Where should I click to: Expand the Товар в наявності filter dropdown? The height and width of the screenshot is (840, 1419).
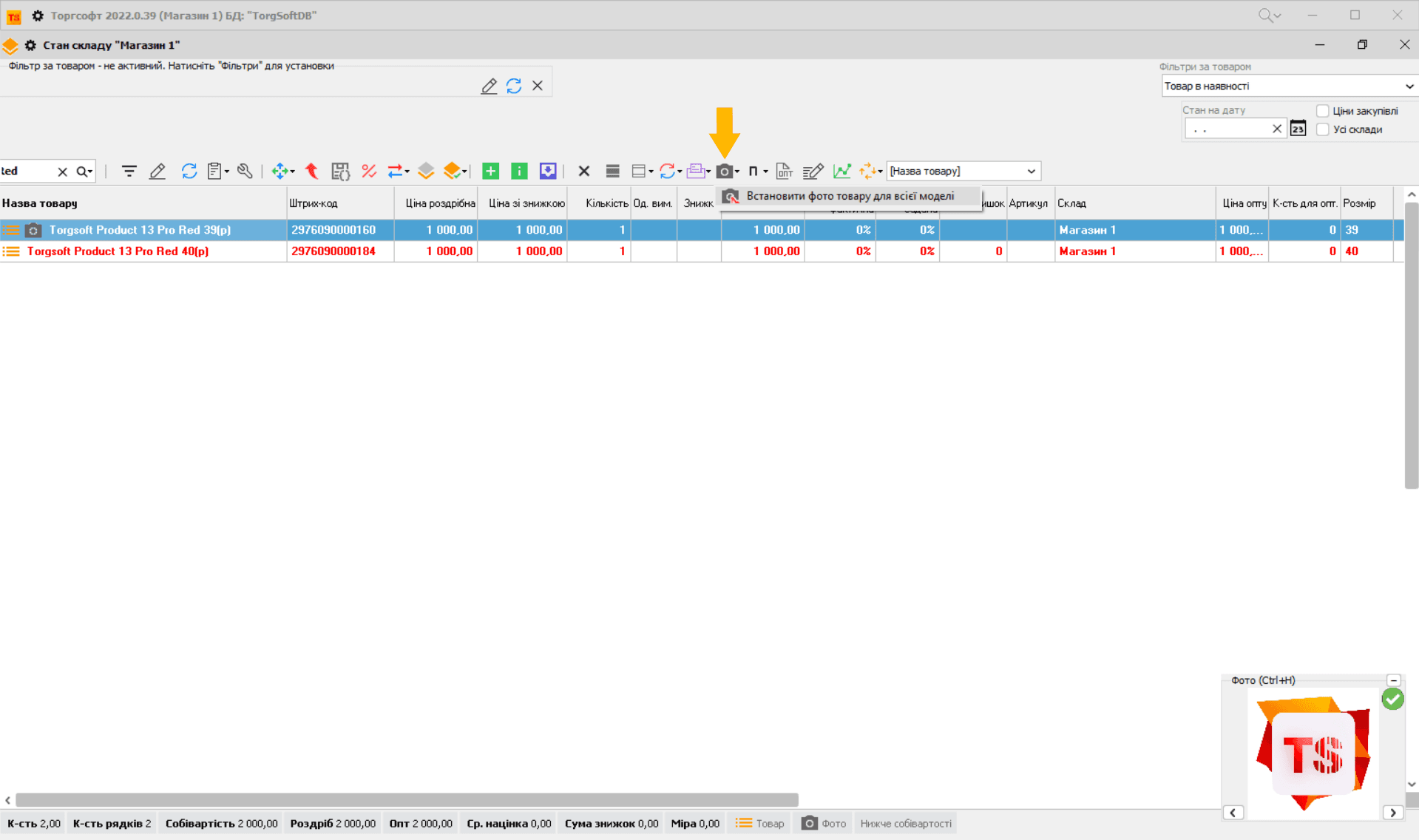(x=1409, y=87)
